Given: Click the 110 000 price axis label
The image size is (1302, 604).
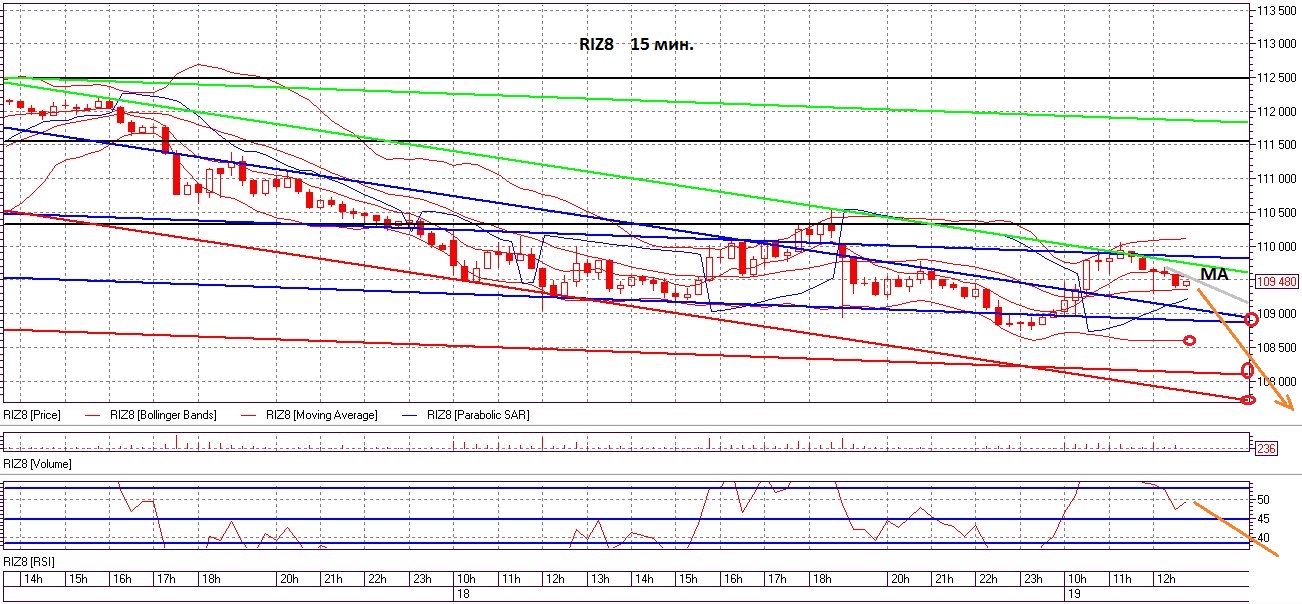Looking at the screenshot, I should tap(1275, 246).
